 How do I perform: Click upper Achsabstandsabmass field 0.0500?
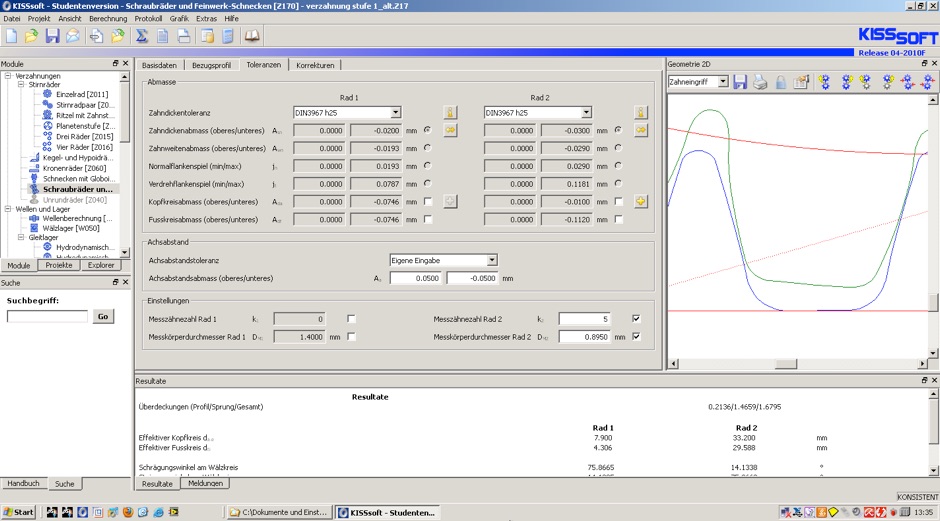click(x=415, y=278)
